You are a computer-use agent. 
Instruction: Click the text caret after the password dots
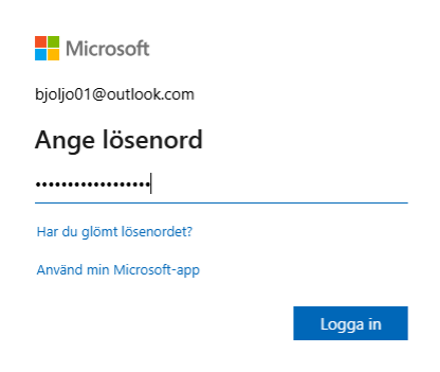coord(151,183)
